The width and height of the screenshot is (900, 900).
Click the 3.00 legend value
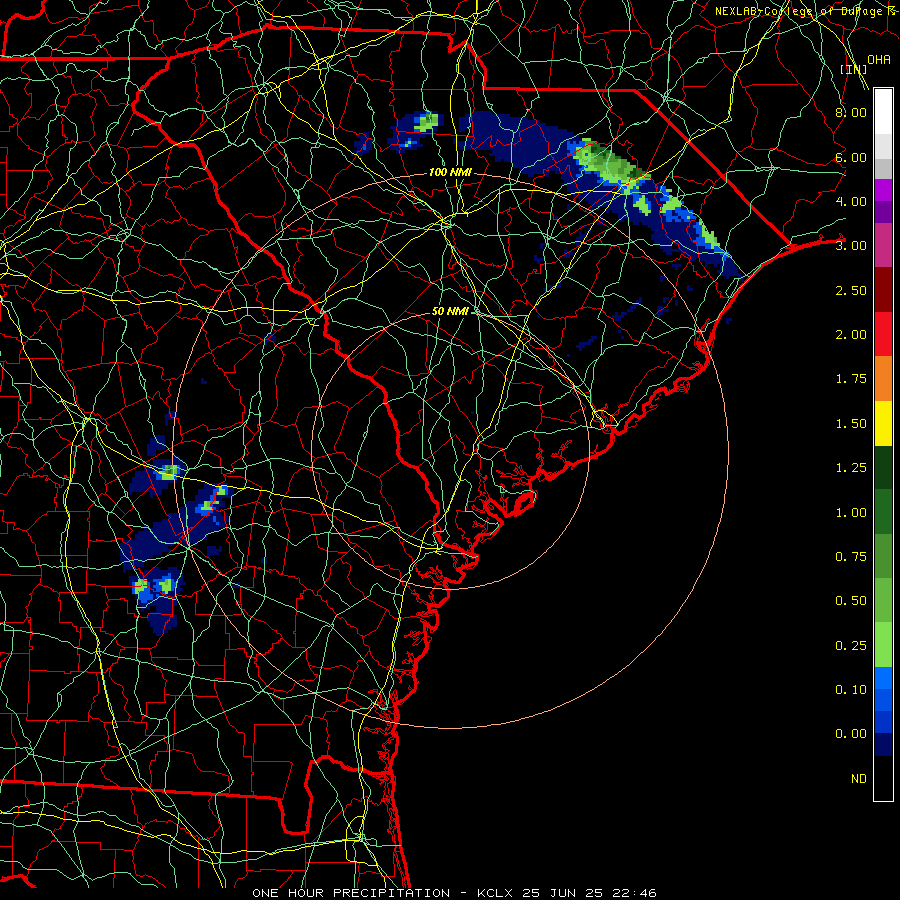point(851,246)
